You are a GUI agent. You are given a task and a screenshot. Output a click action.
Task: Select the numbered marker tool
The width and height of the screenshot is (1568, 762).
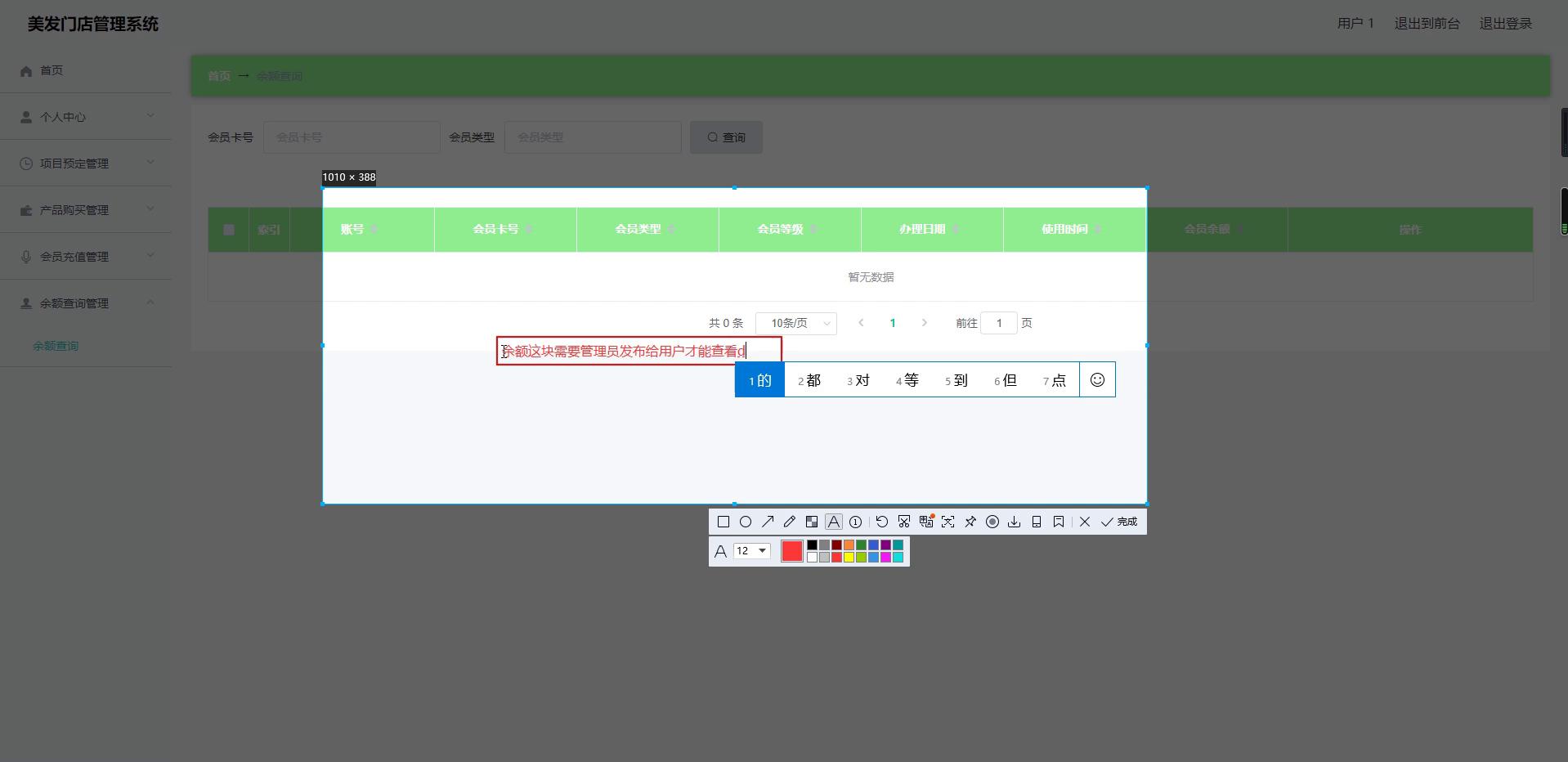click(856, 522)
